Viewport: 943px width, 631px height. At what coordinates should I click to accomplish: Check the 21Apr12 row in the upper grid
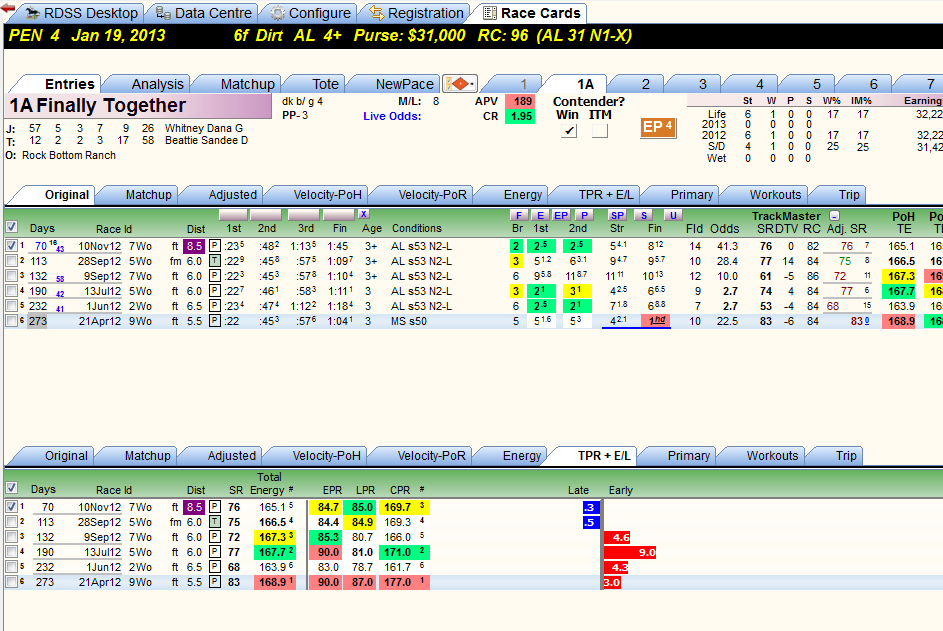[x=11, y=321]
